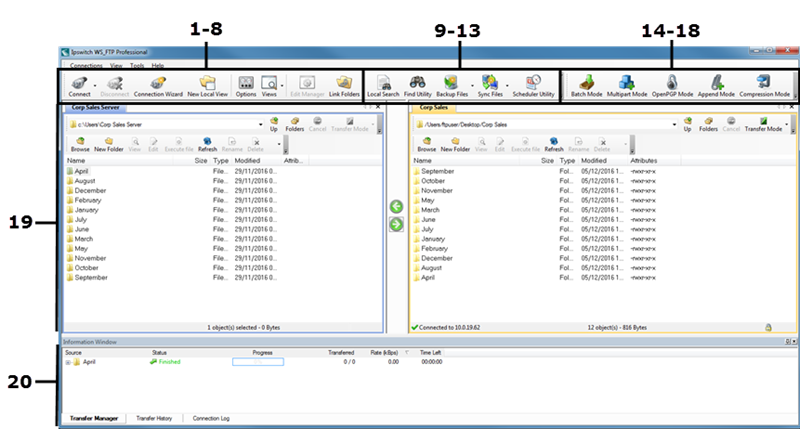
Task: Open the Find Utility binoculars icon
Action: point(417,86)
